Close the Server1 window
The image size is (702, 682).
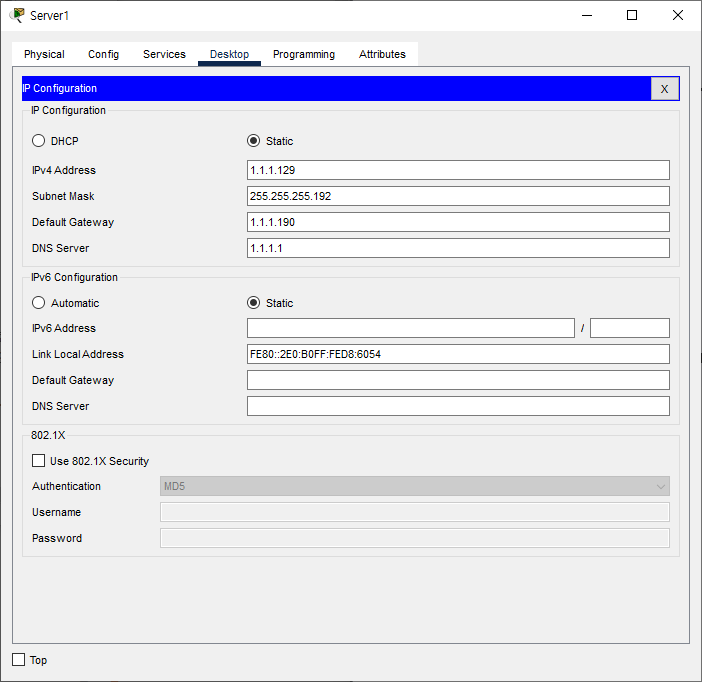pos(678,15)
